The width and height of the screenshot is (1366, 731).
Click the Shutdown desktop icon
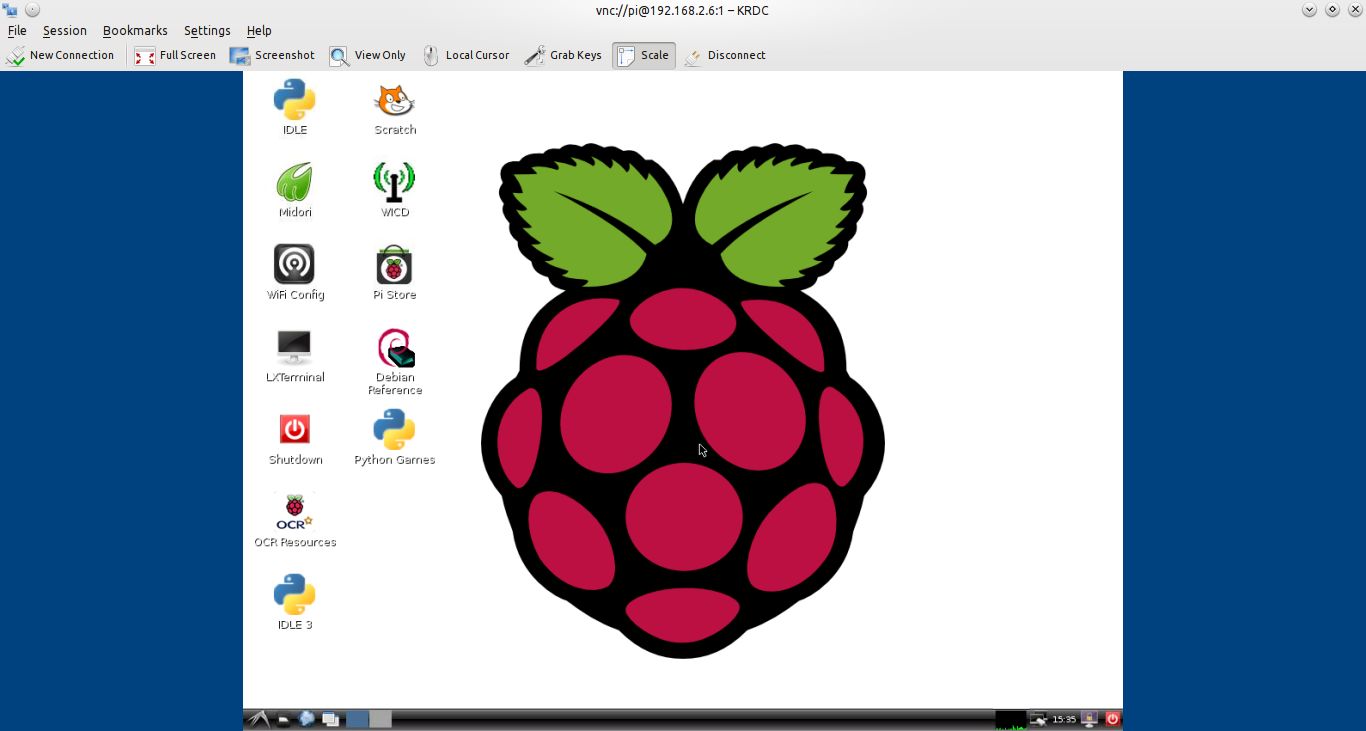click(x=295, y=438)
